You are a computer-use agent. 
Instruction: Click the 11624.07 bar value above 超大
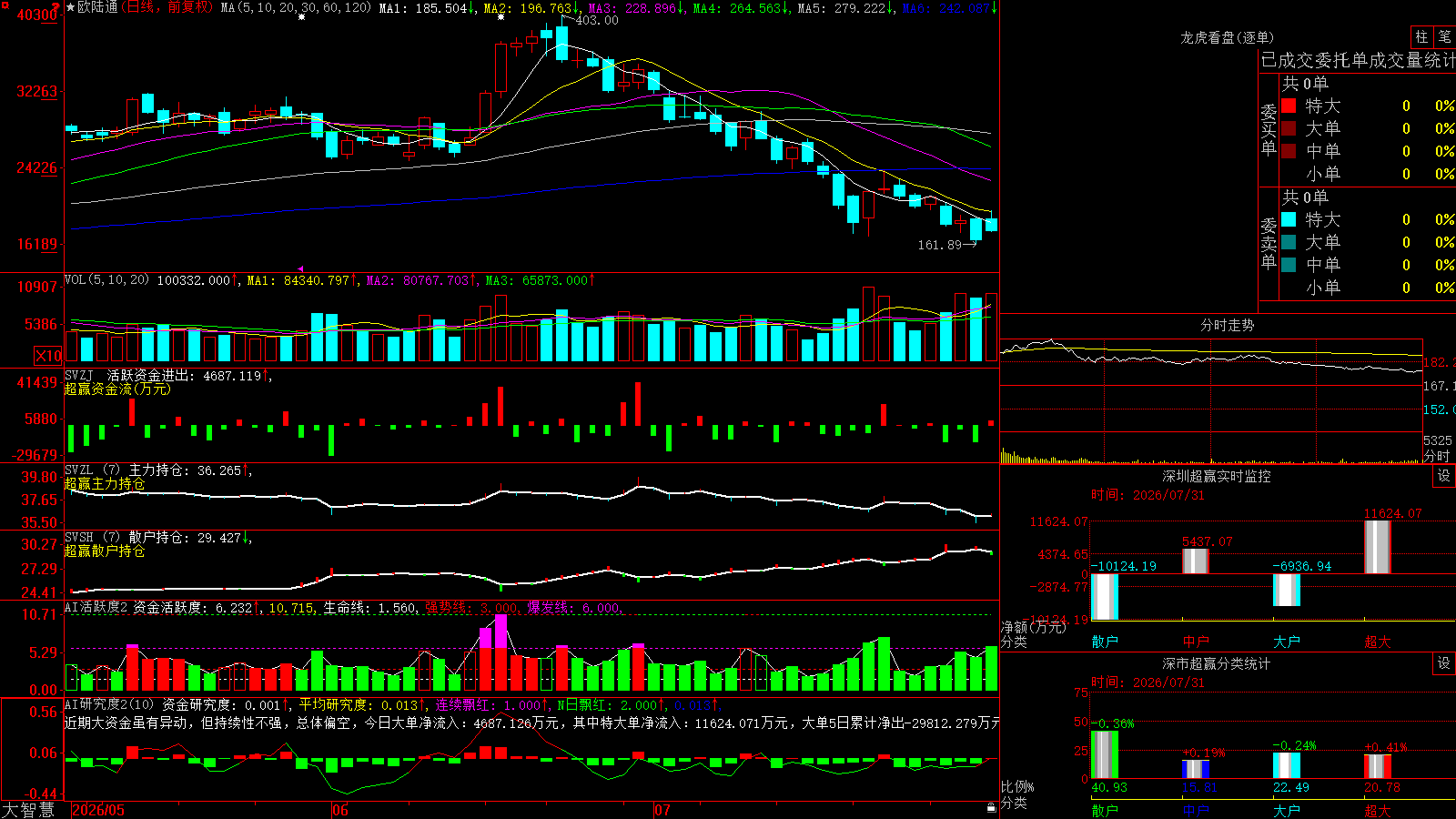point(1392,513)
